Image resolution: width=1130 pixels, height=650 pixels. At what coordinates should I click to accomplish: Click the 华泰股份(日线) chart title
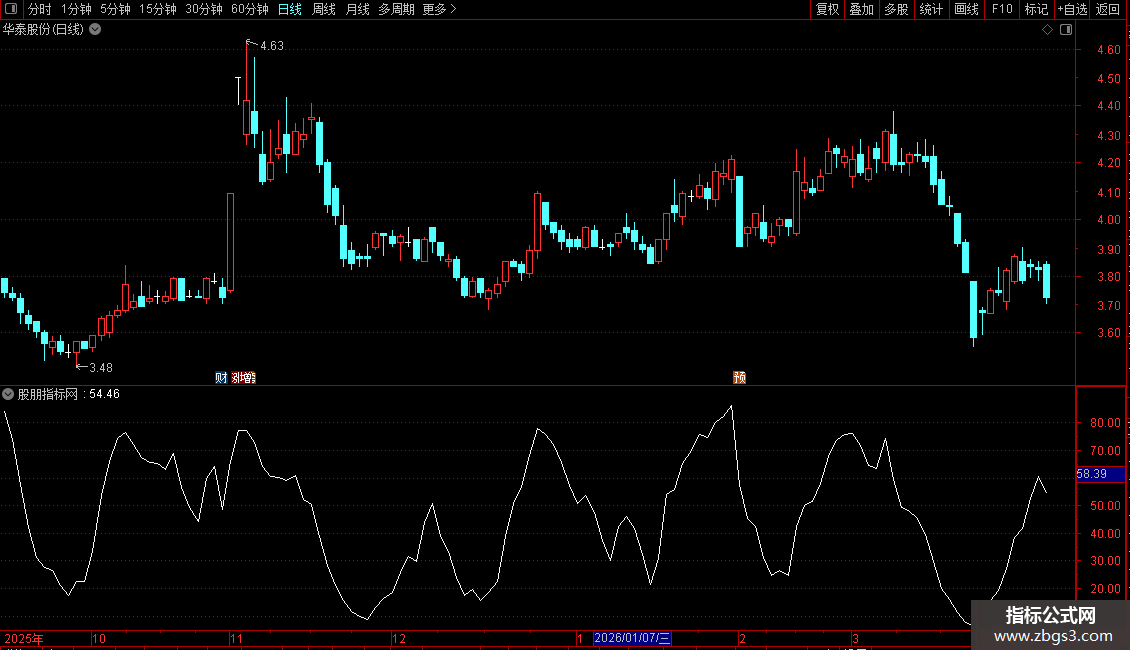[43, 30]
